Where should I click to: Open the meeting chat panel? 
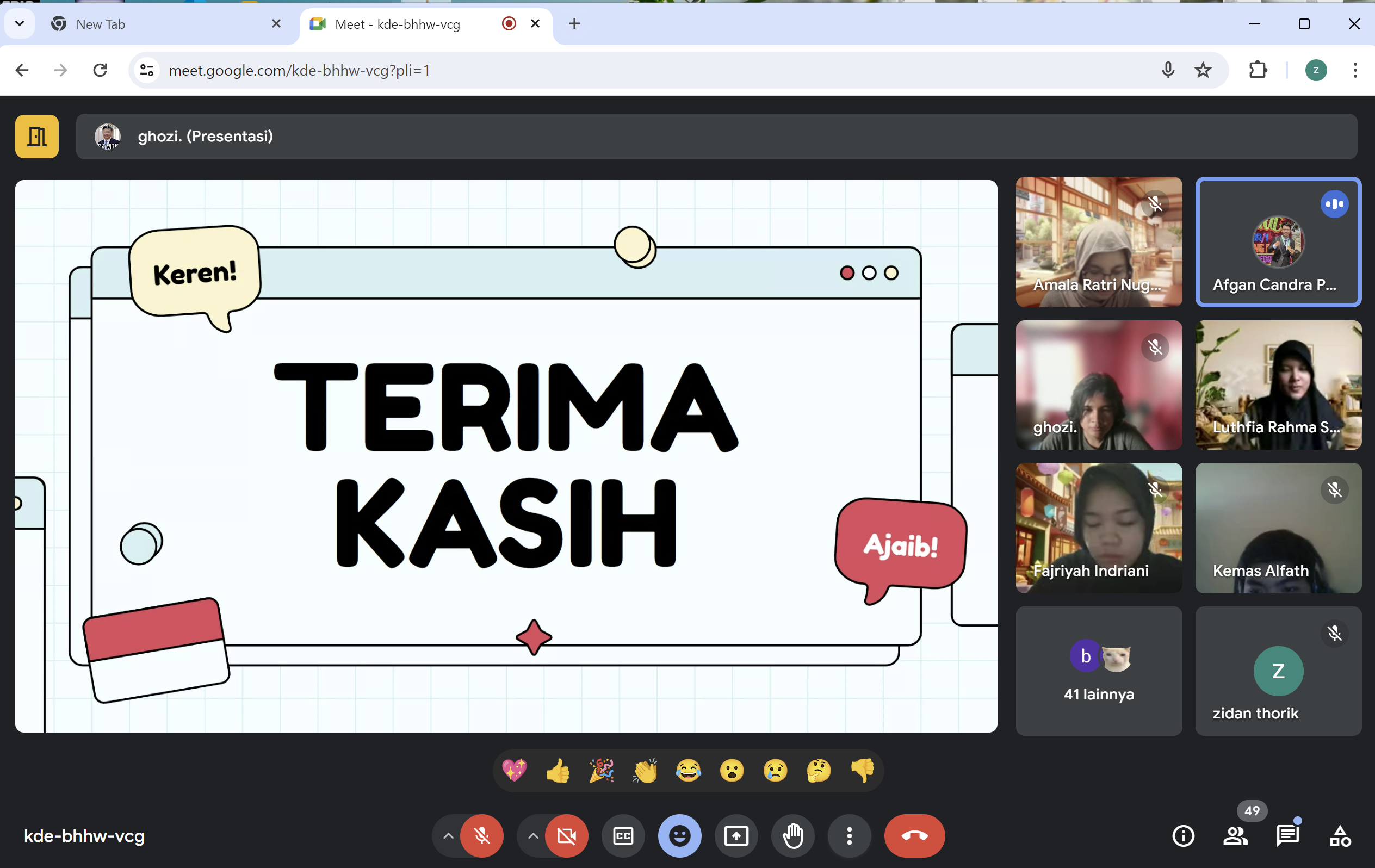click(1287, 836)
